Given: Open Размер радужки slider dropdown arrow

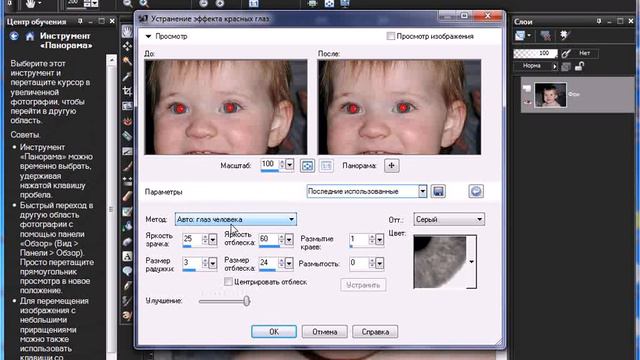Looking at the screenshot, I should [x=213, y=264].
